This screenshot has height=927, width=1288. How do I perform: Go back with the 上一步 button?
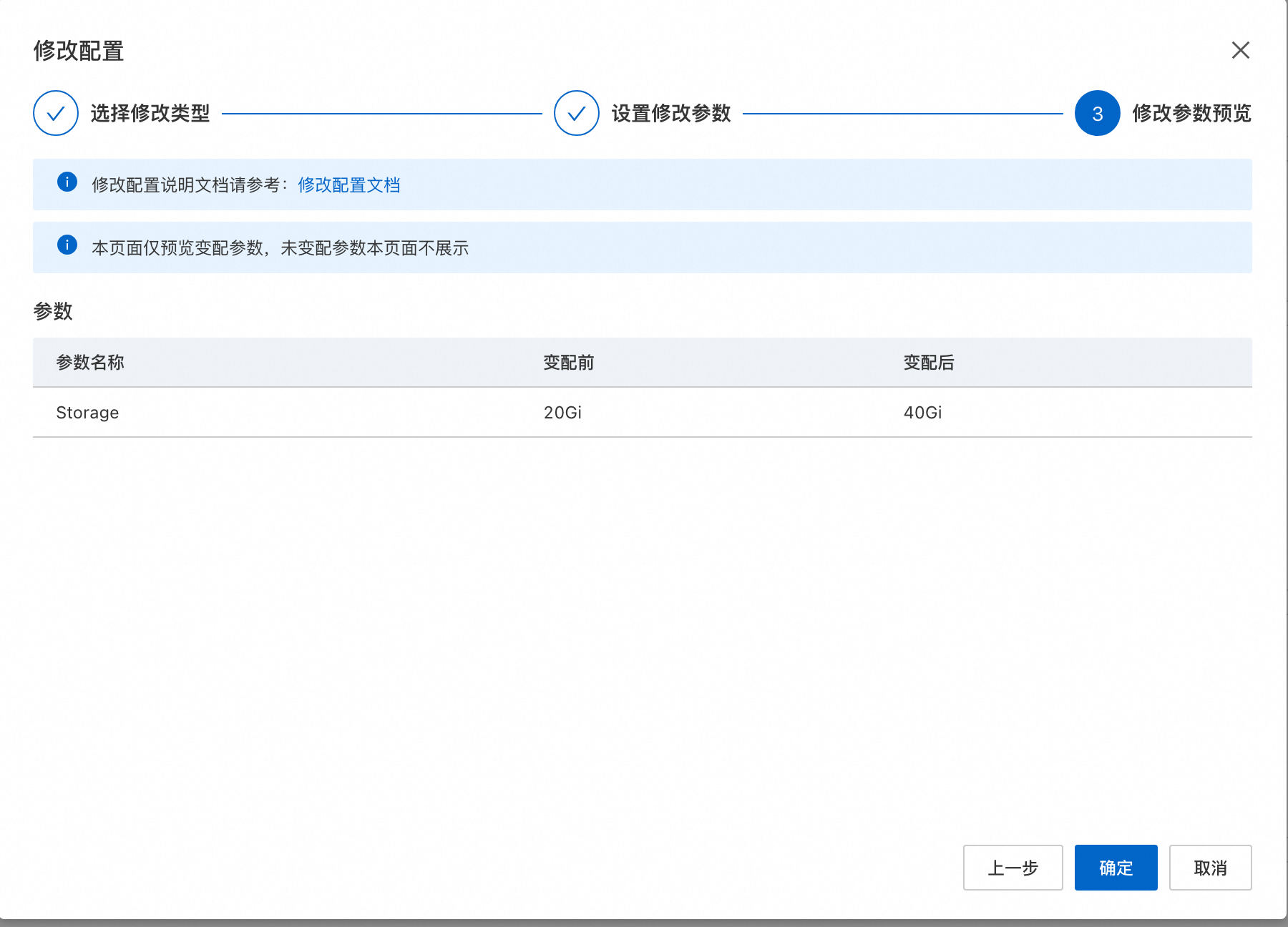pyautogui.click(x=1013, y=868)
